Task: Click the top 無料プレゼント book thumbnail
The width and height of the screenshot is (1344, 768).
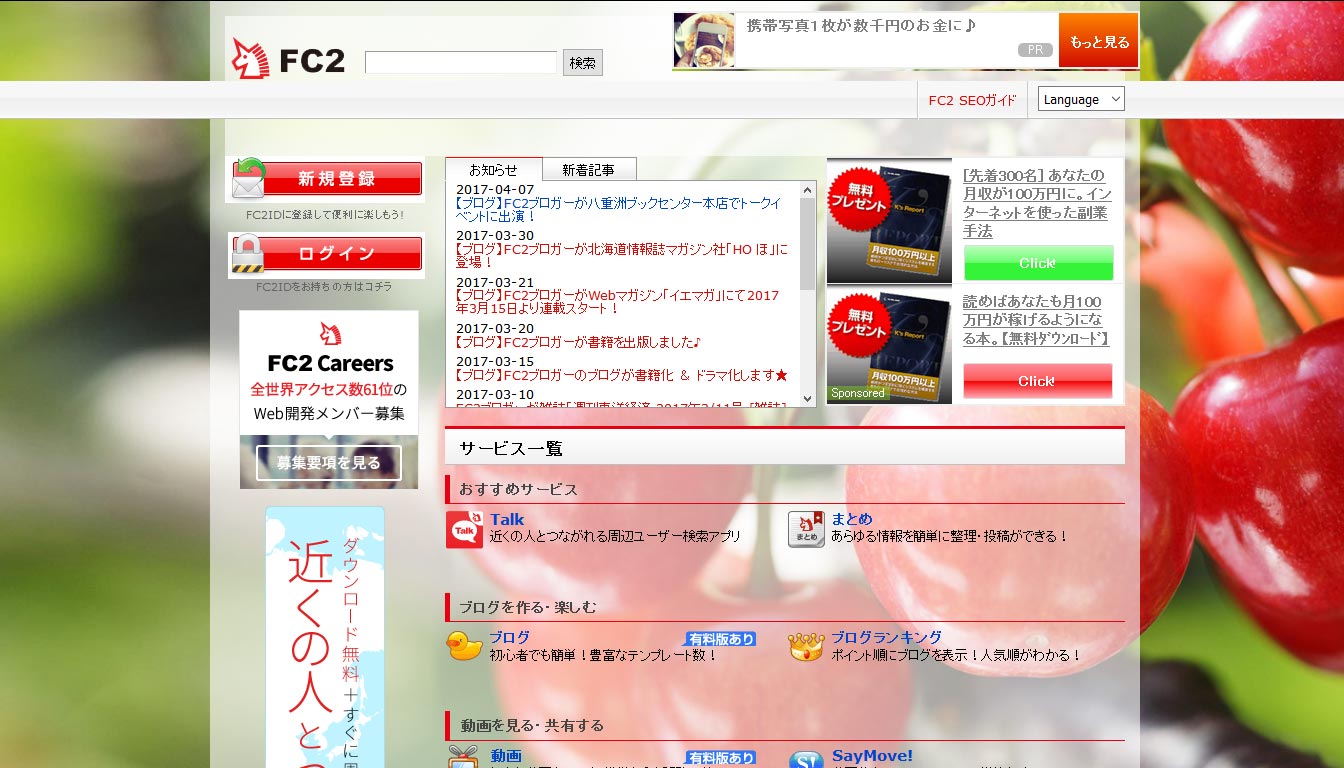Action: coord(889,221)
